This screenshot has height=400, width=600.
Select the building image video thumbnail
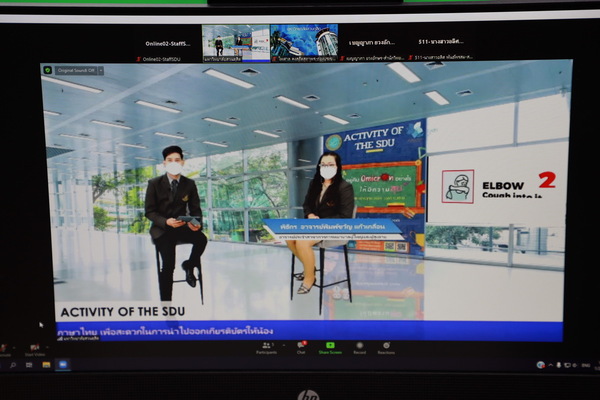coord(303,43)
